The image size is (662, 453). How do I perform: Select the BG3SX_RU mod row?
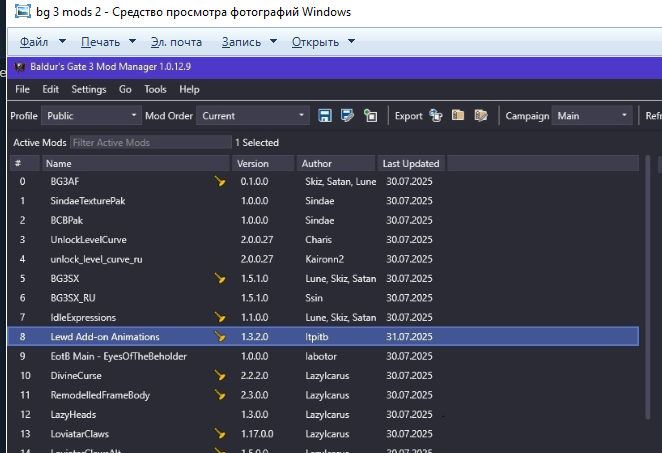pos(323,298)
